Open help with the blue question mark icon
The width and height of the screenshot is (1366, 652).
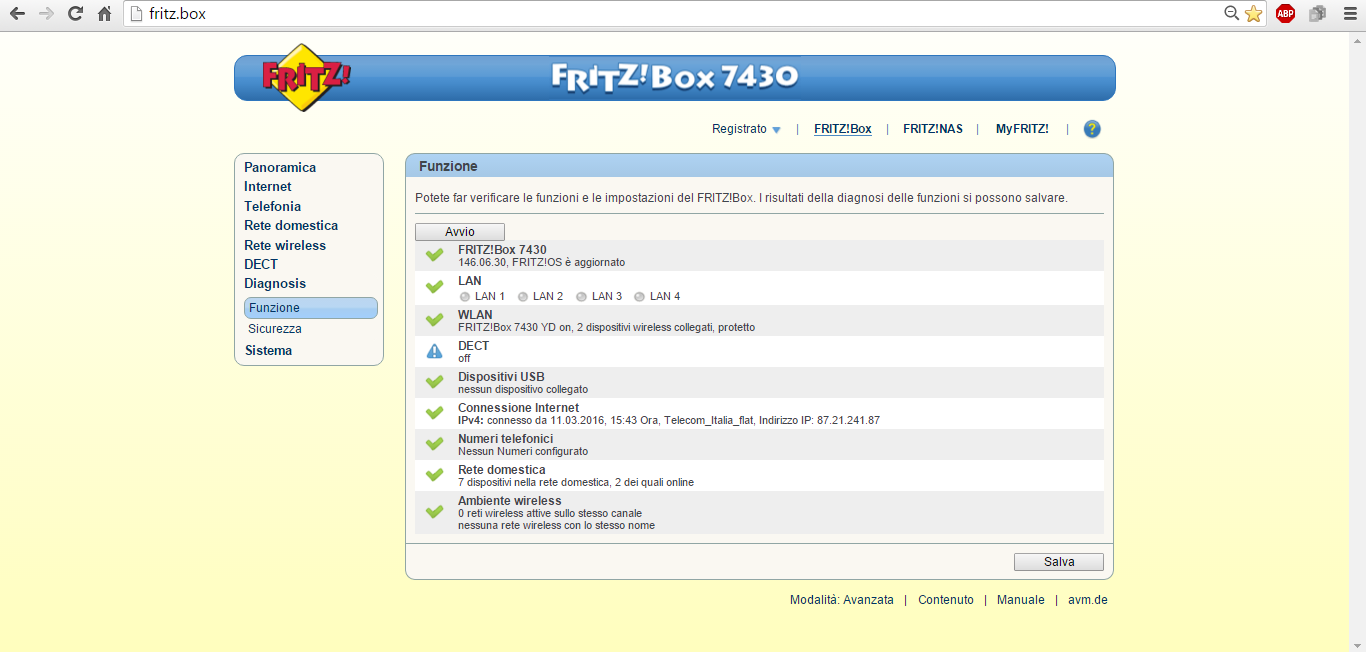click(1092, 129)
